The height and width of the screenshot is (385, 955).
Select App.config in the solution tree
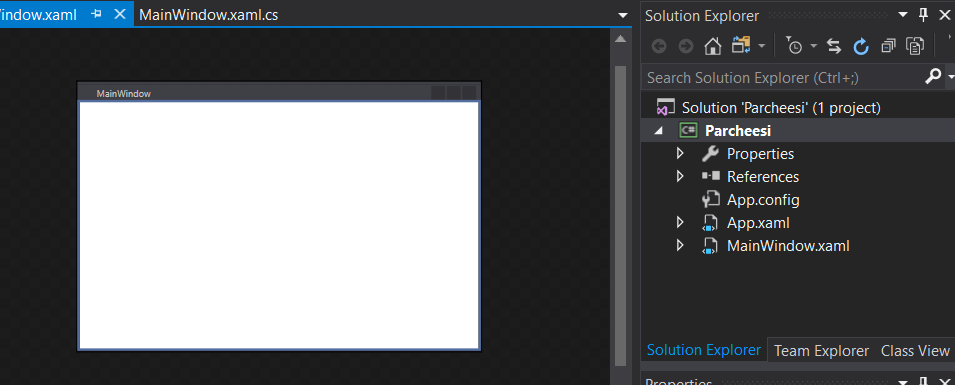click(763, 200)
